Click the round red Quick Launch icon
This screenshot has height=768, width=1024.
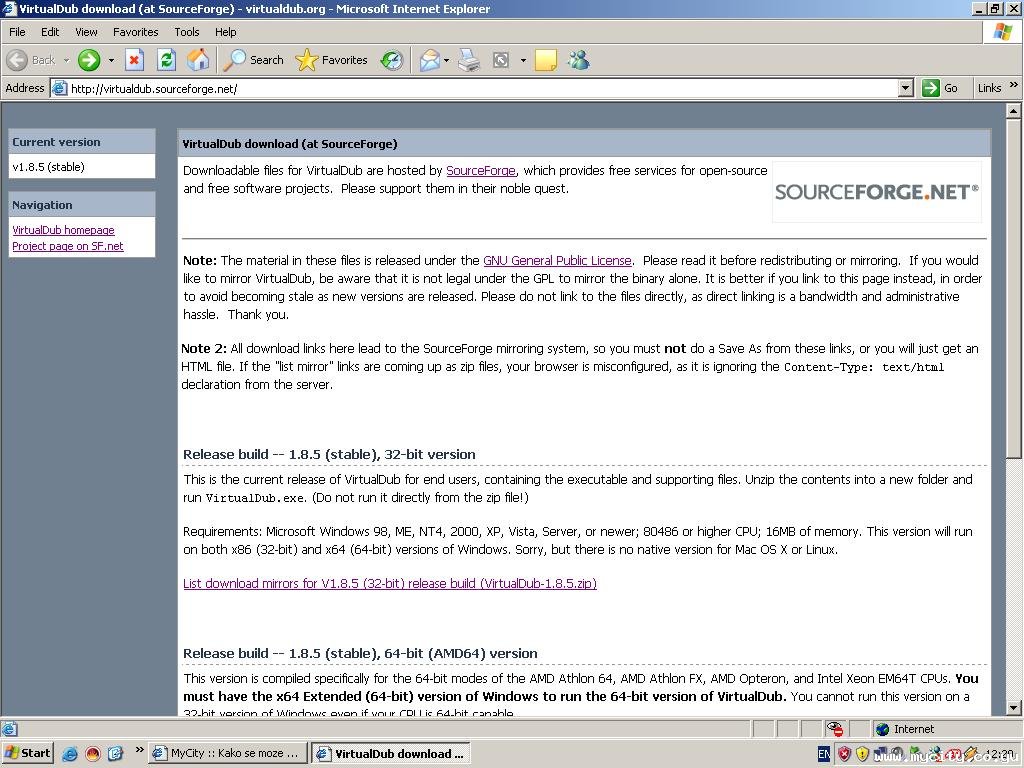[93, 754]
